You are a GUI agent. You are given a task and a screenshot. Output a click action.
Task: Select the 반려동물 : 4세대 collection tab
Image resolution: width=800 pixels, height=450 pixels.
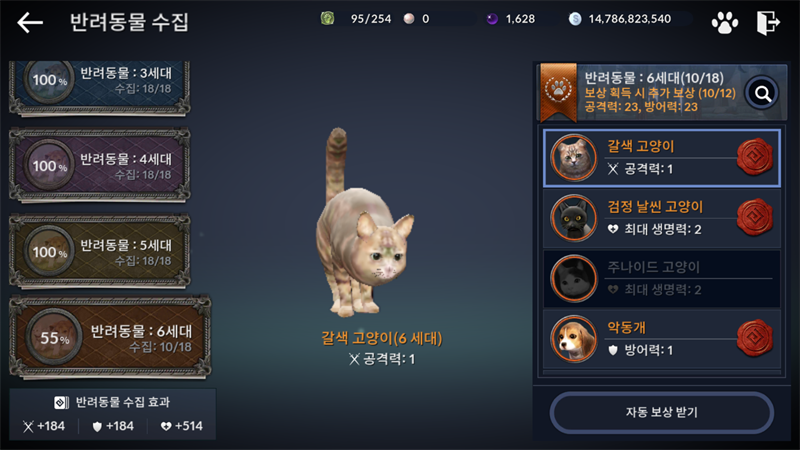100,165
